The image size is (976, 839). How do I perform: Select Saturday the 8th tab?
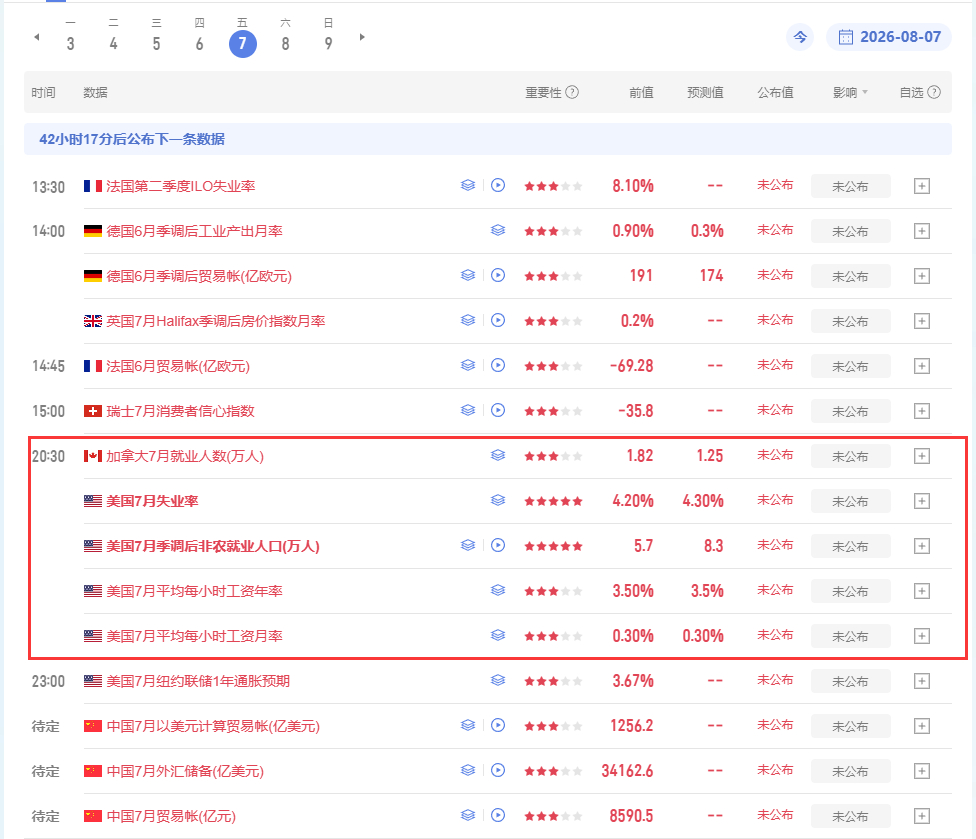point(285,36)
